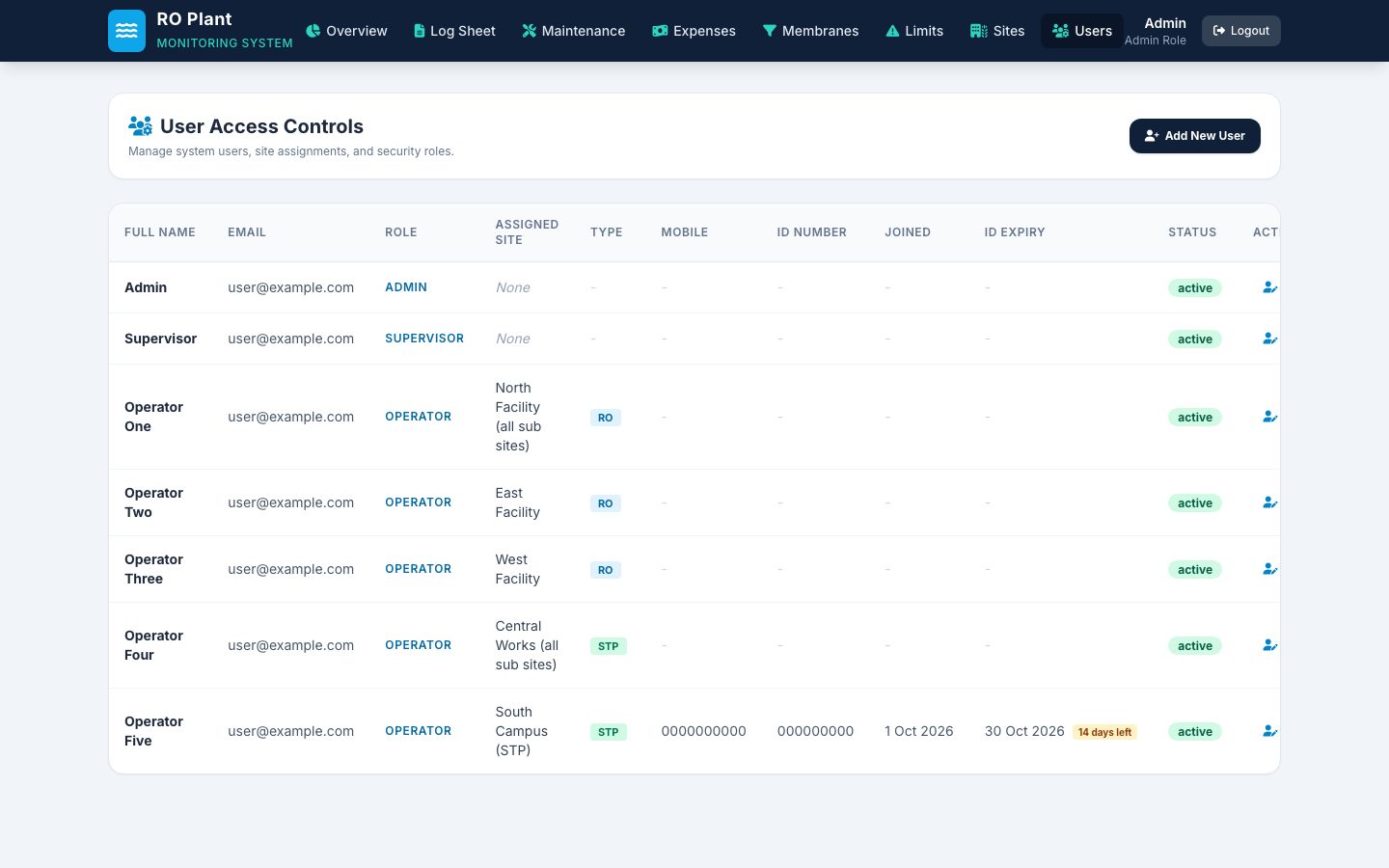Click the users icon beside User Access Controls
This screenshot has width=1389, height=868.
pyautogui.click(x=141, y=126)
